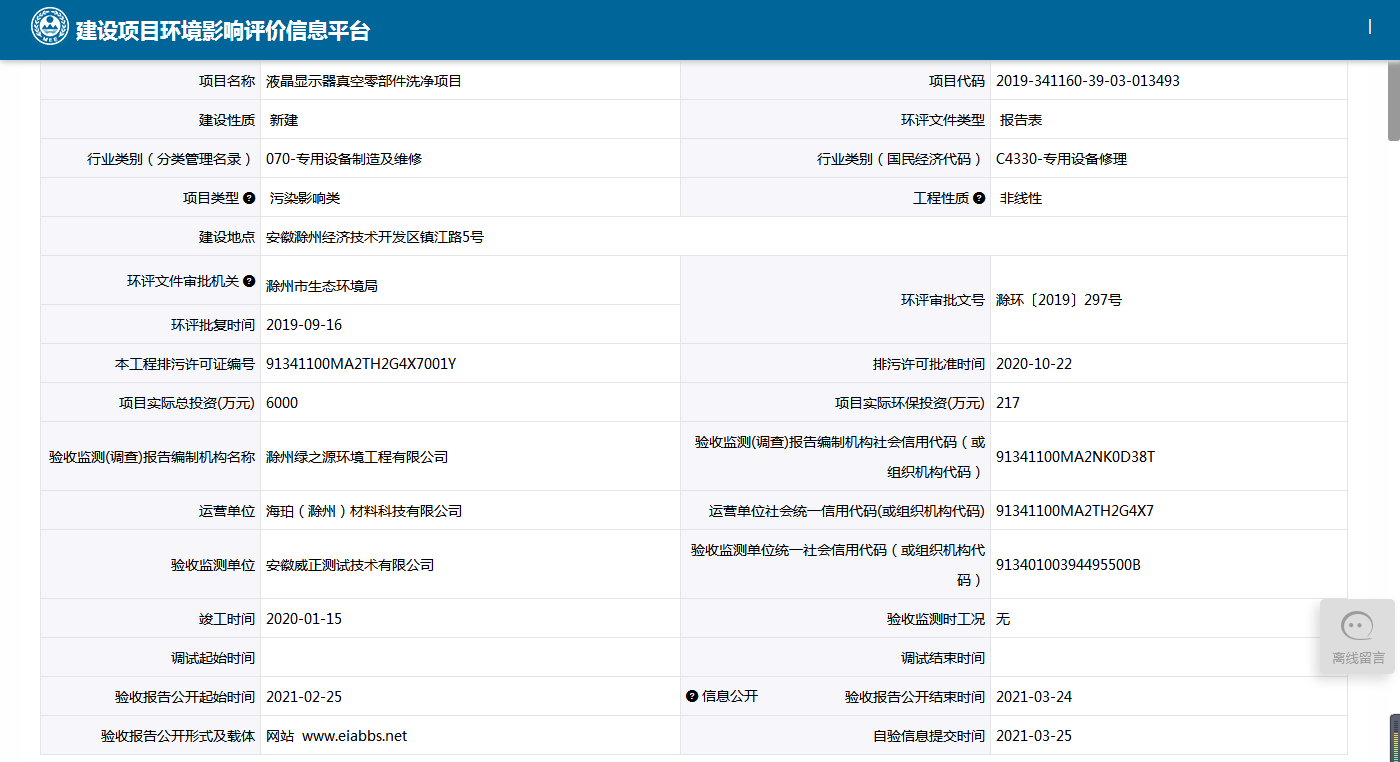The image size is (1400, 762).
Task: Click environmental investment value 217
Action: (1008, 403)
